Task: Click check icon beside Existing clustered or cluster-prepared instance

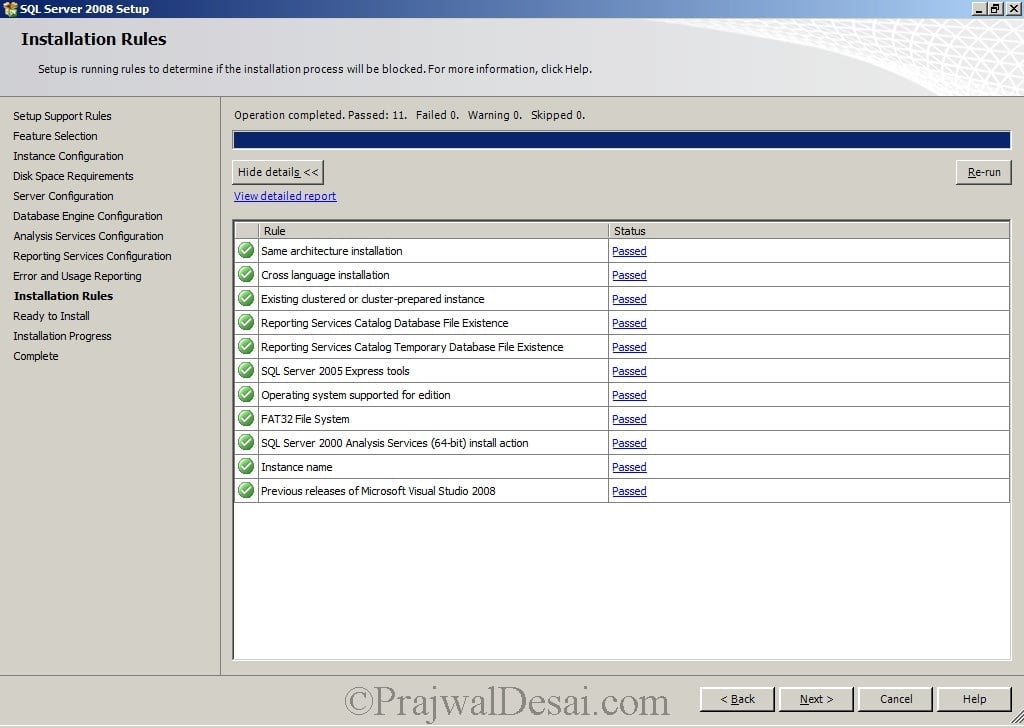Action: 246,298
